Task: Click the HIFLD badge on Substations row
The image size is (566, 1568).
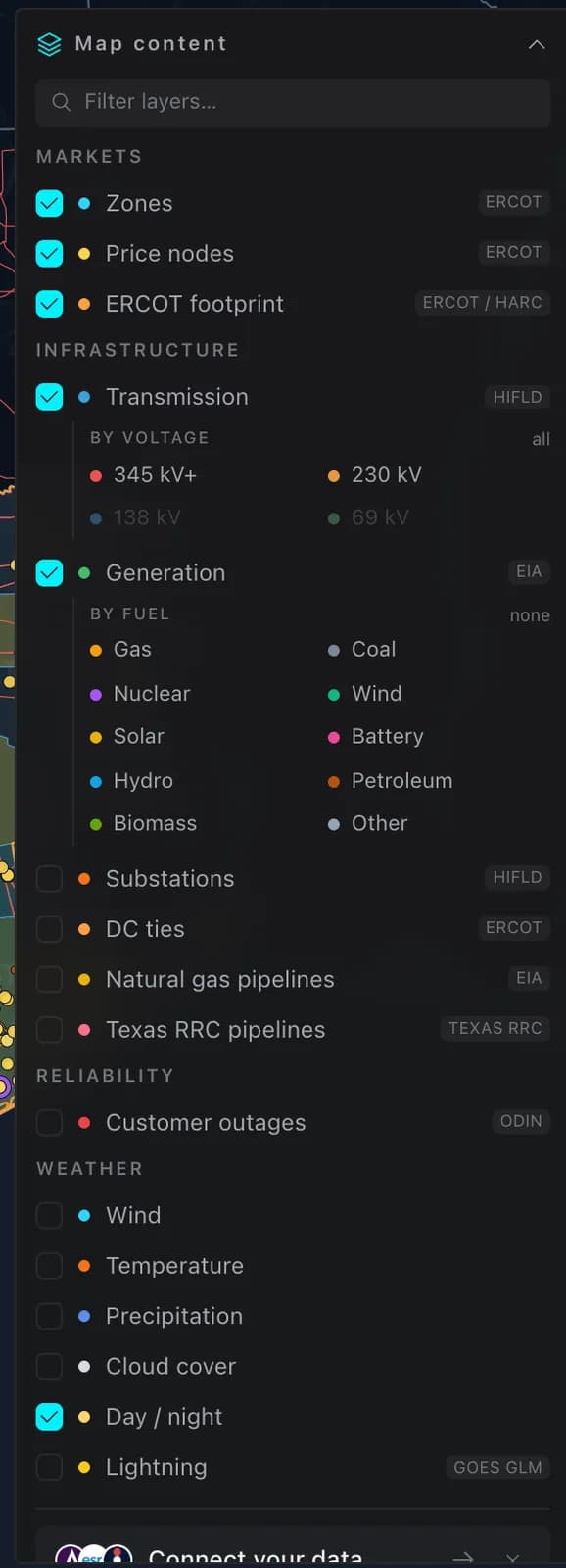Action: [518, 877]
